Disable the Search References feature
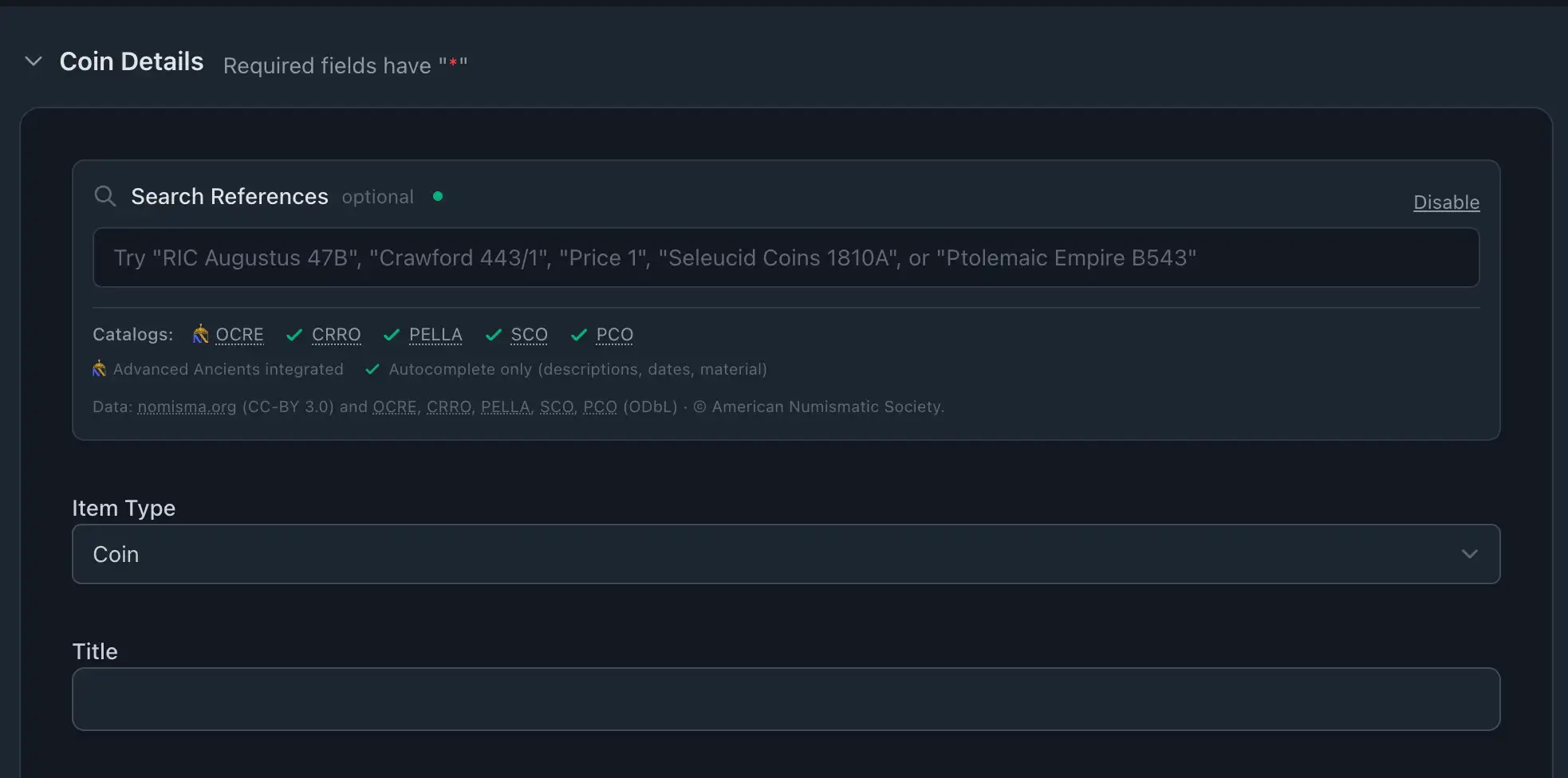This screenshot has height=778, width=1568. 1446,202
